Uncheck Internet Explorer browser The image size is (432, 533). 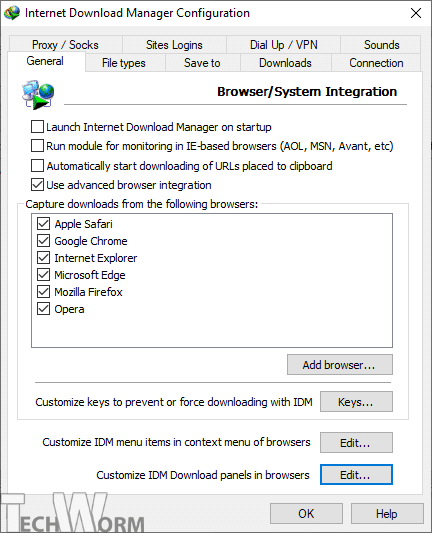pos(44,258)
